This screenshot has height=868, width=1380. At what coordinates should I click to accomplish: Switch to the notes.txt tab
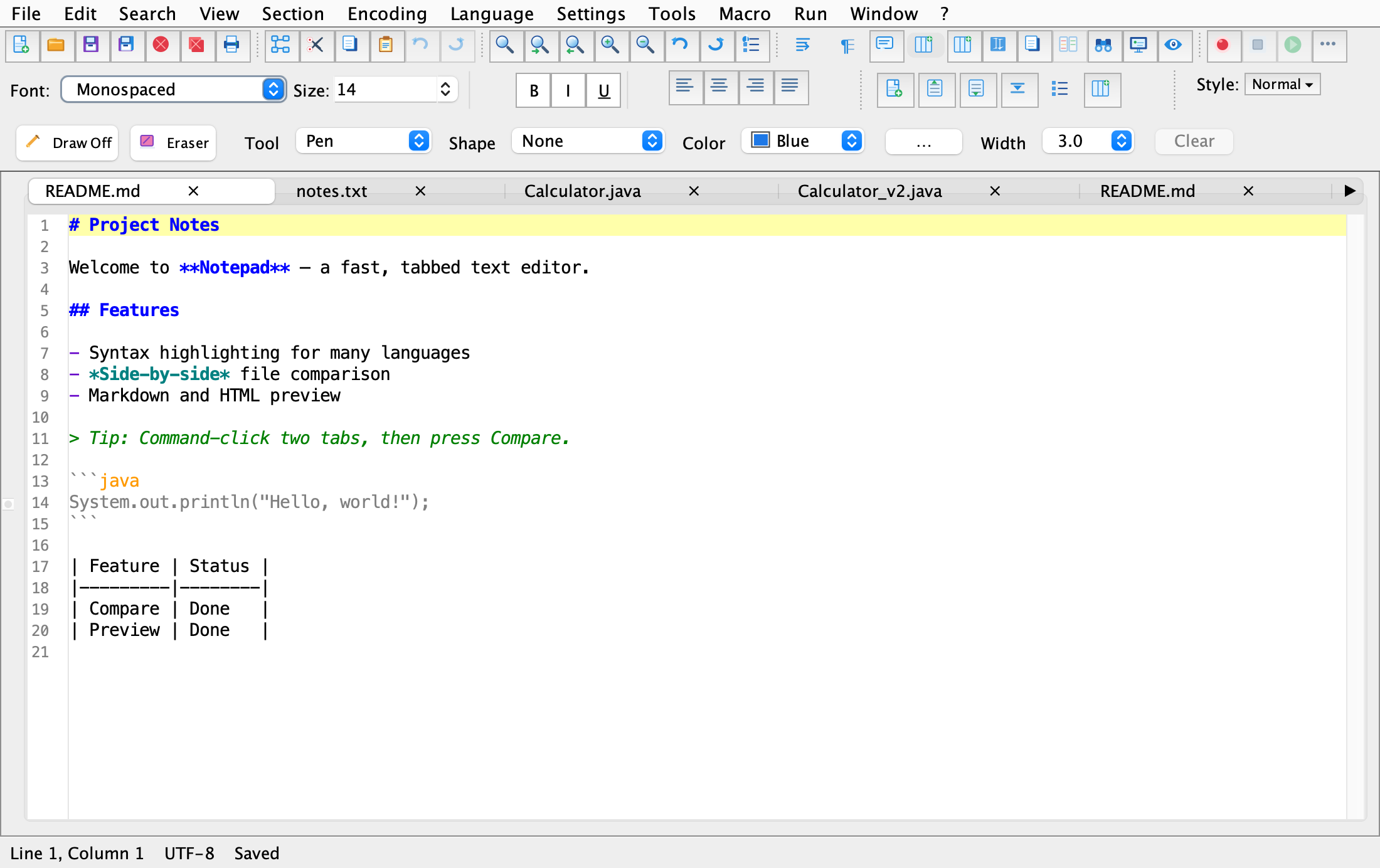pos(332,191)
